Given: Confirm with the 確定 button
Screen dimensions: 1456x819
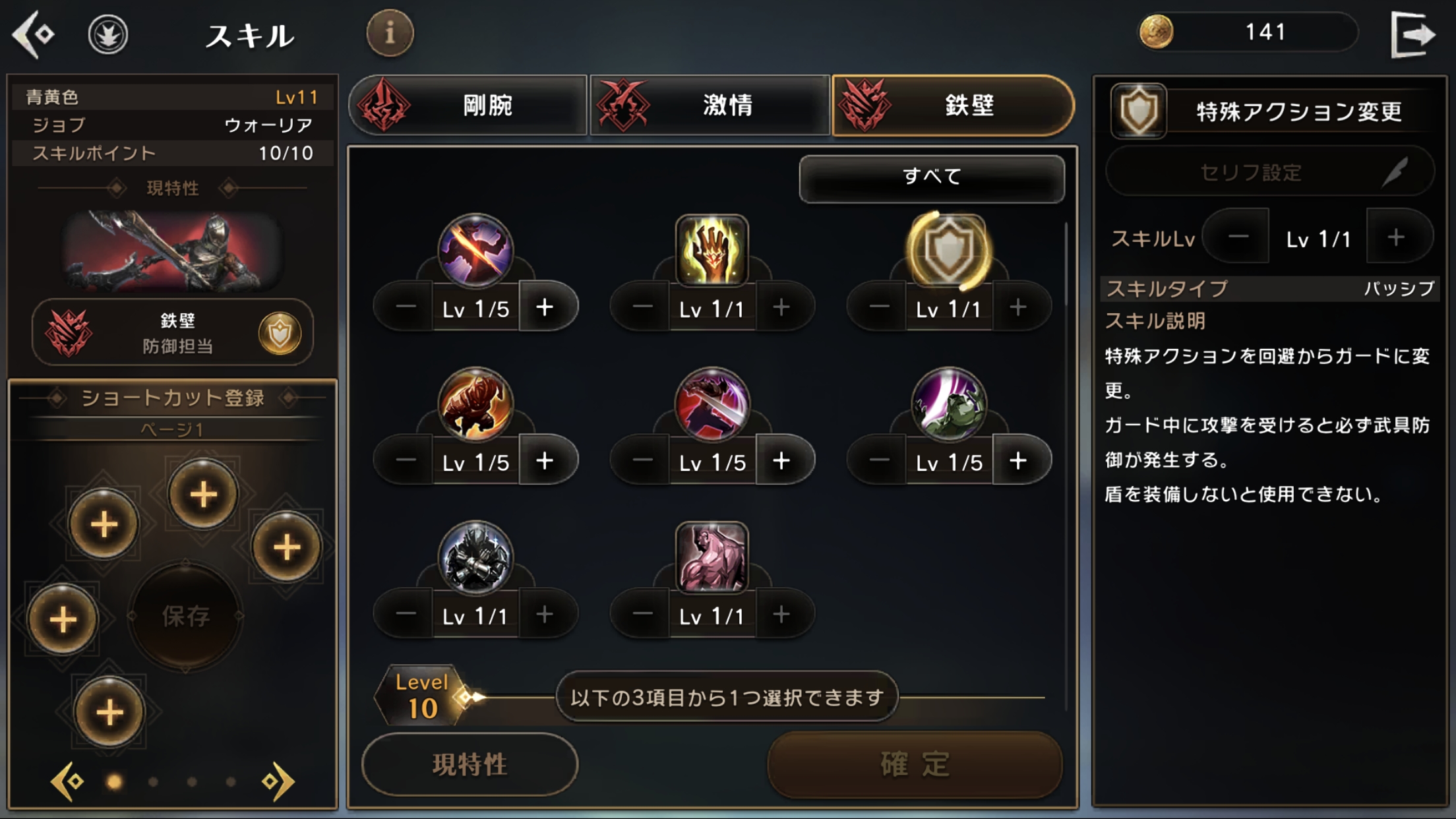Looking at the screenshot, I should tap(915, 765).
